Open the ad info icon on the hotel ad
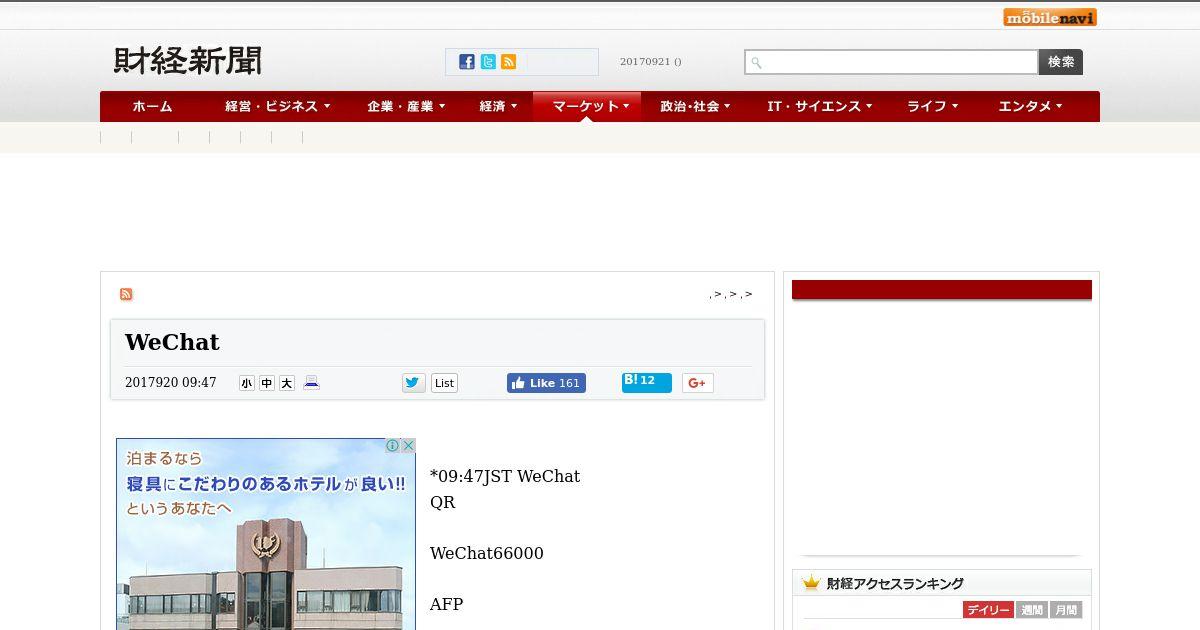1200x630 pixels. pos(393,446)
